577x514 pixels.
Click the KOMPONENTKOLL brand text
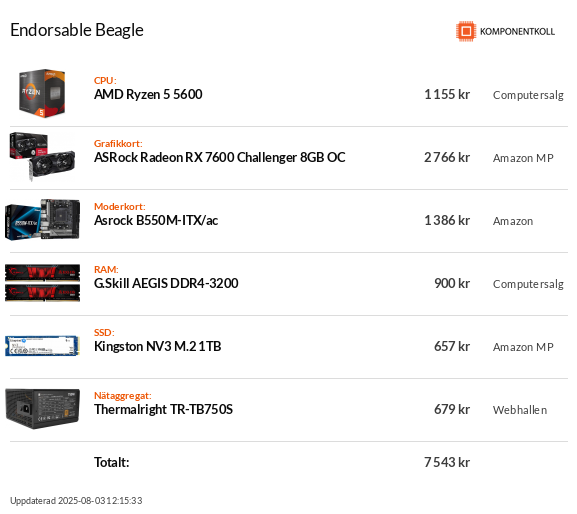pos(517,32)
